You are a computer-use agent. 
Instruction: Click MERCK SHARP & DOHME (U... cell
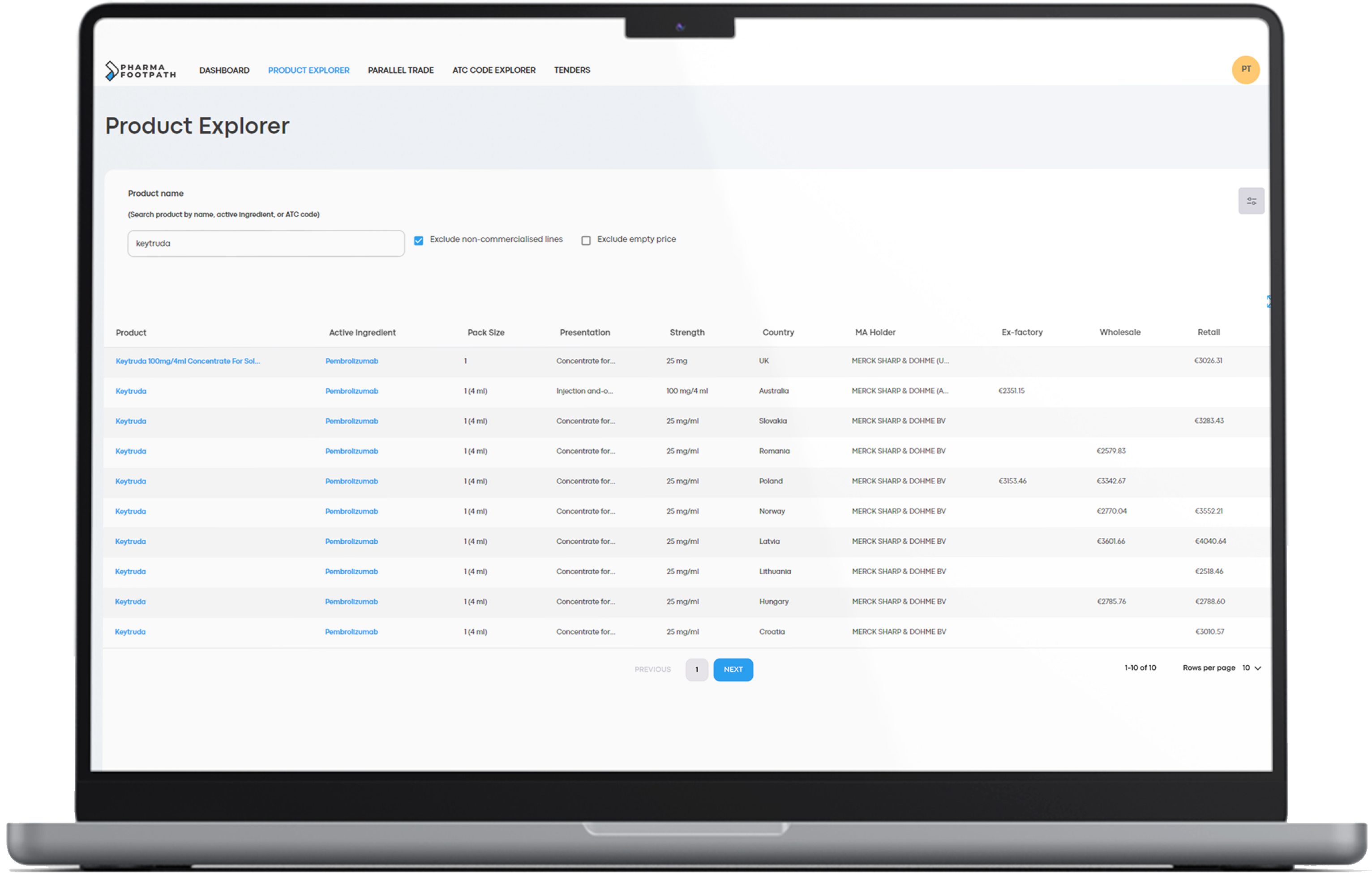pyautogui.click(x=900, y=361)
